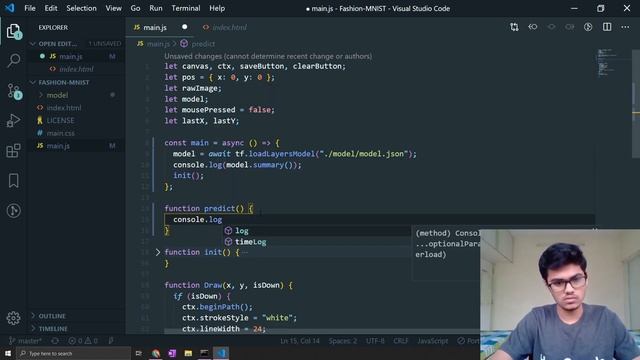The width and height of the screenshot is (640, 360).
Task: Open main.js in the project tree
Action: click(58, 146)
